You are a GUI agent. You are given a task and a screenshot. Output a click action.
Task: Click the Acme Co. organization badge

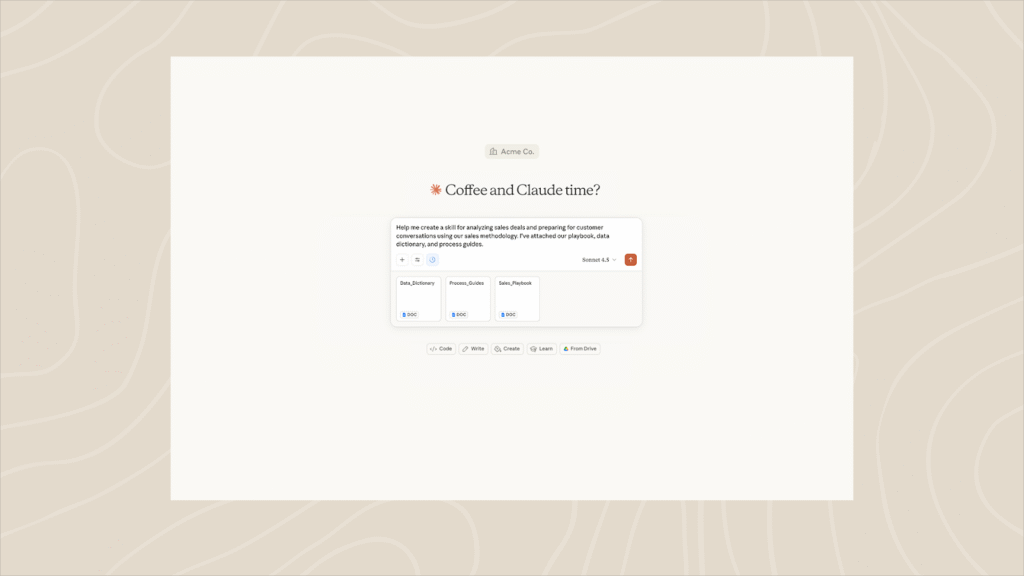(x=512, y=152)
